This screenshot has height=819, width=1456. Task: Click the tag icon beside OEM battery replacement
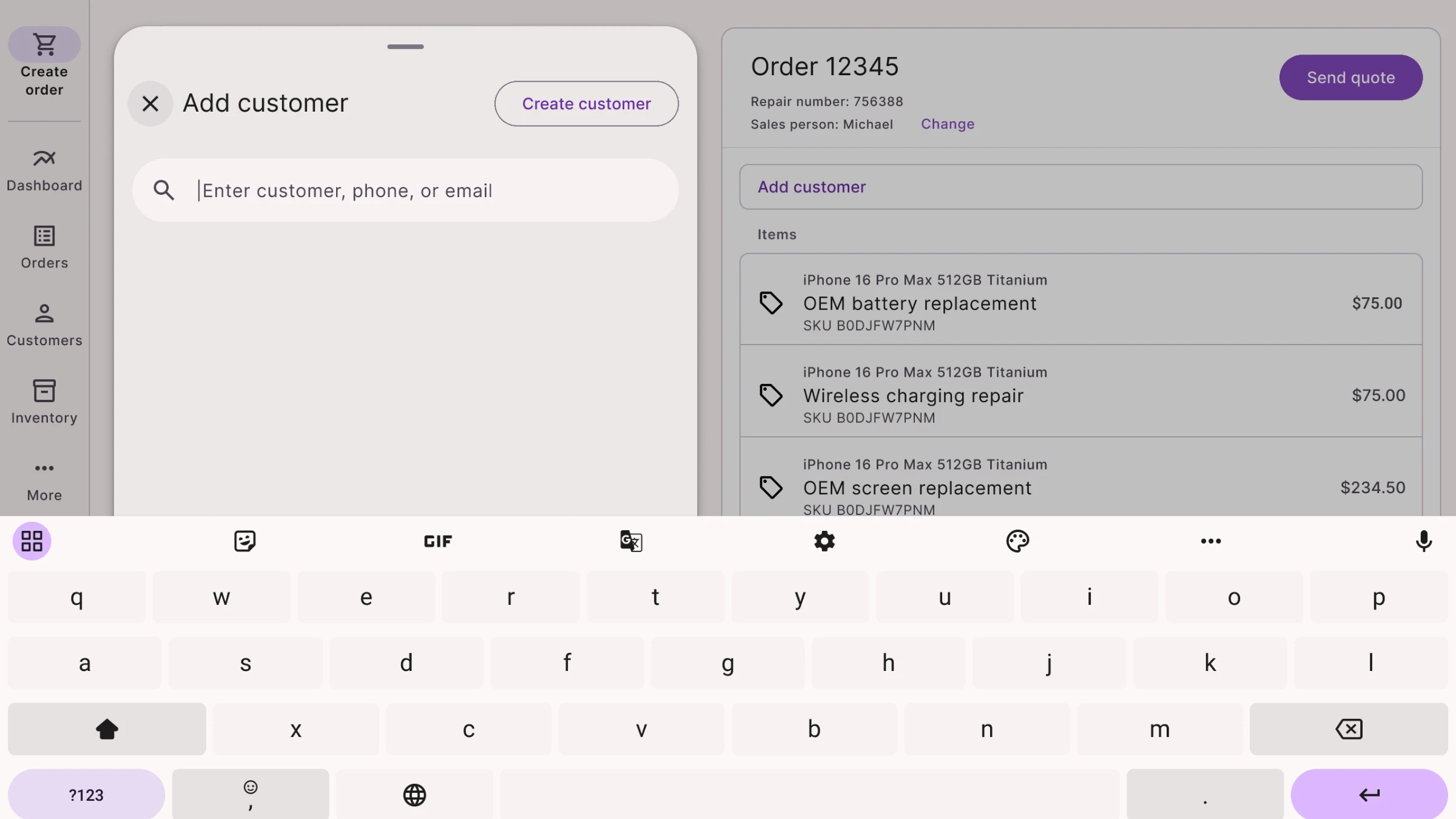[x=771, y=303]
